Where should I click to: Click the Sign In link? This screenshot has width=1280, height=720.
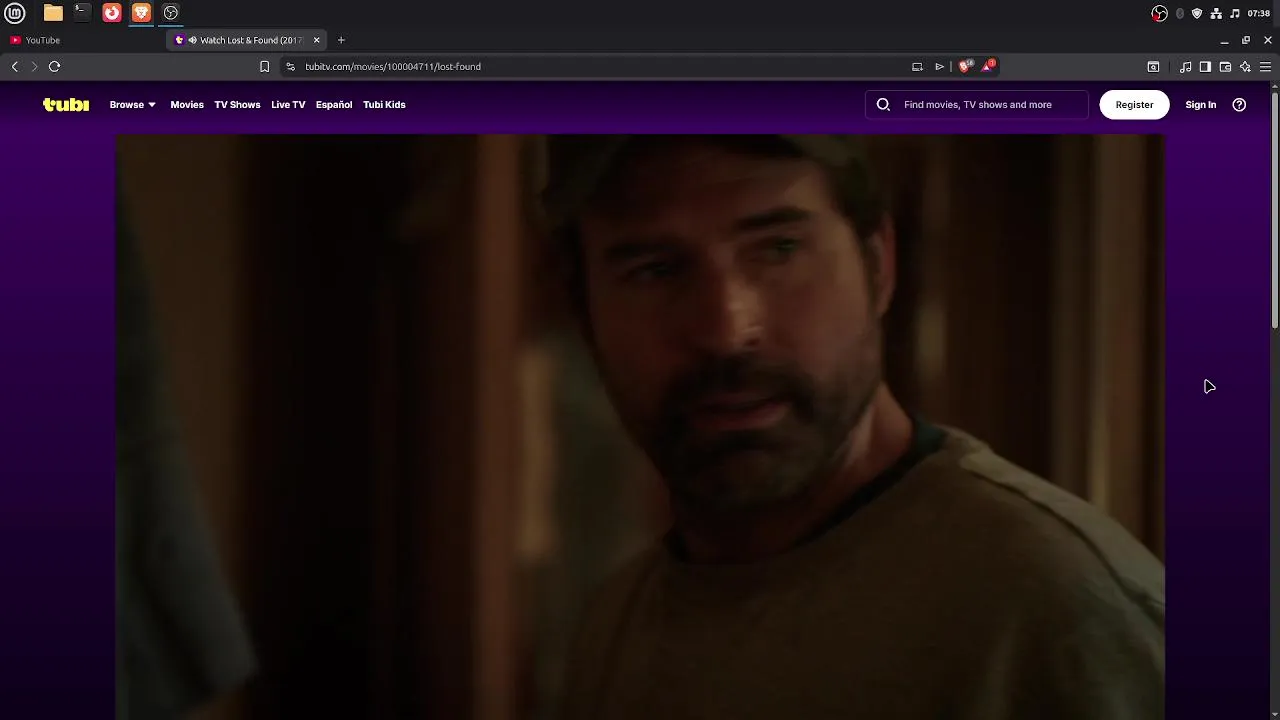[1200, 104]
